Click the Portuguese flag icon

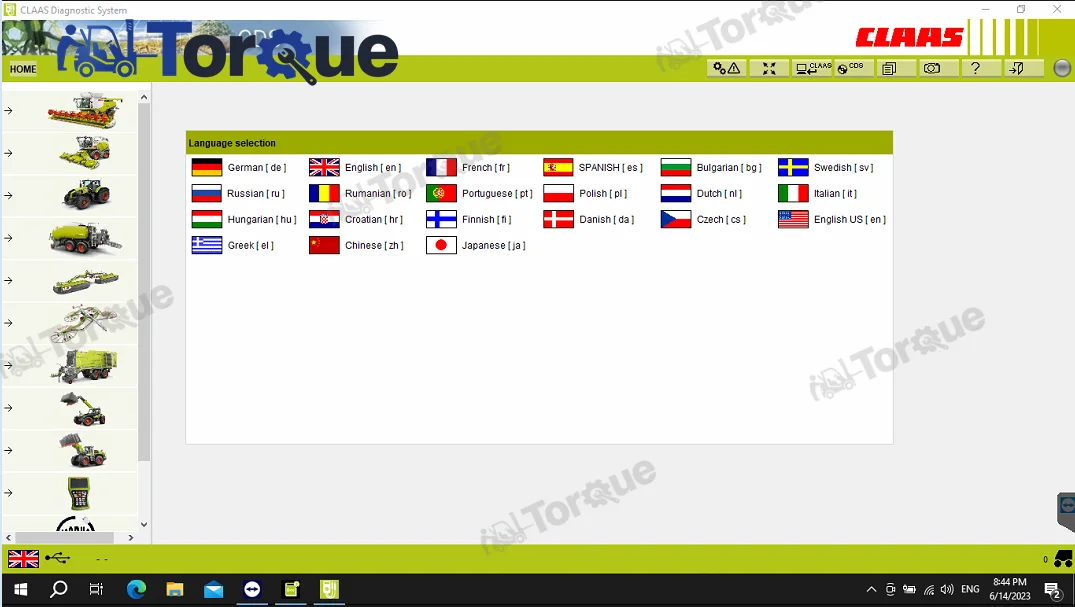tap(441, 193)
